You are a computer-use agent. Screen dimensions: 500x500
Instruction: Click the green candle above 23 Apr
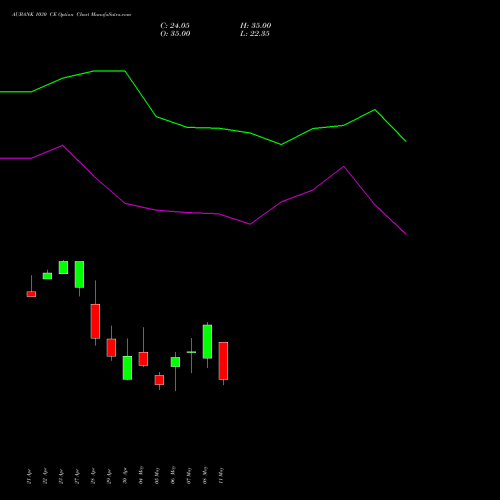(63, 267)
